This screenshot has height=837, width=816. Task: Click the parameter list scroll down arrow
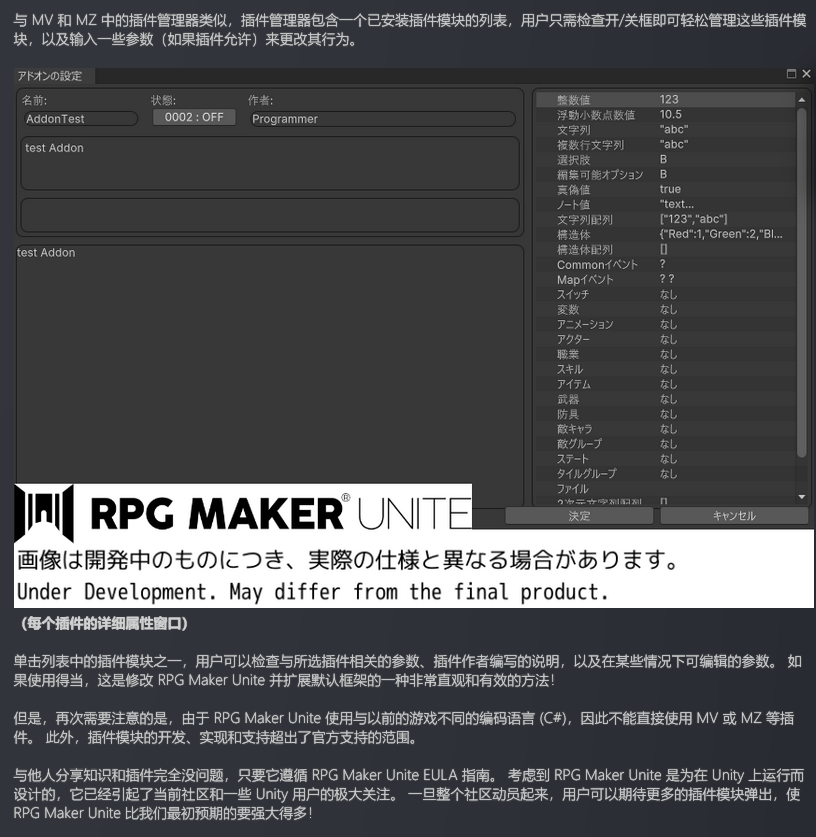point(802,497)
